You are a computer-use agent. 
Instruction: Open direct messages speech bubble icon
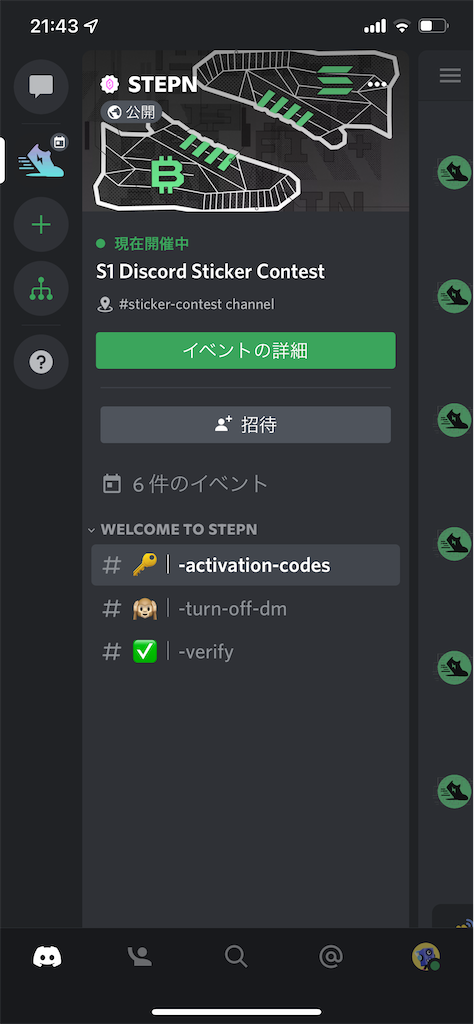(41, 86)
